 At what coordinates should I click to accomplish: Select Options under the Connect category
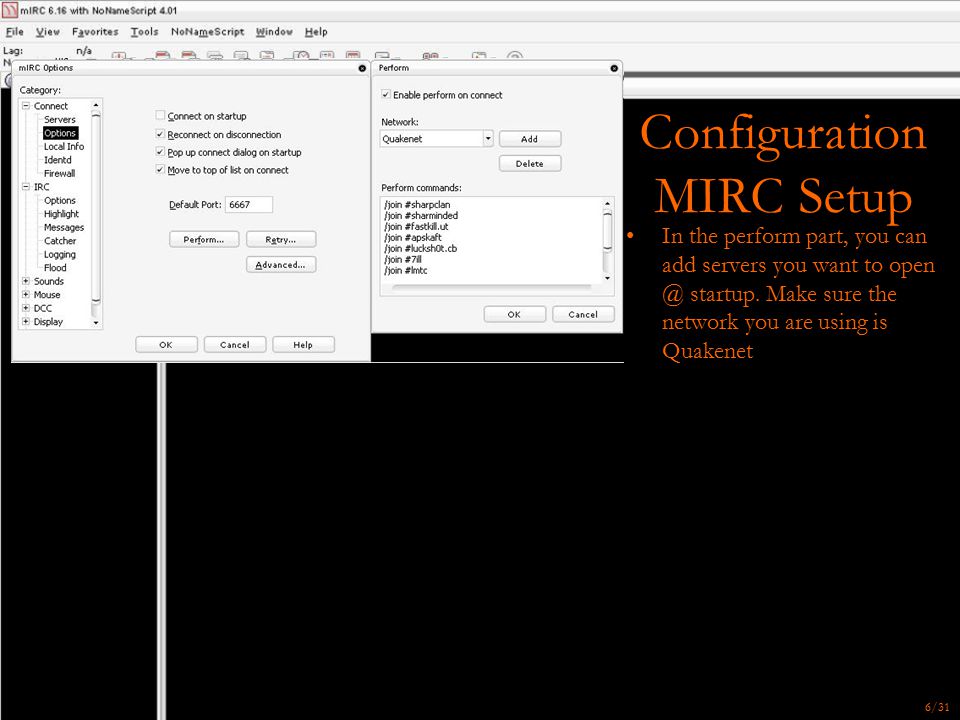click(60, 133)
